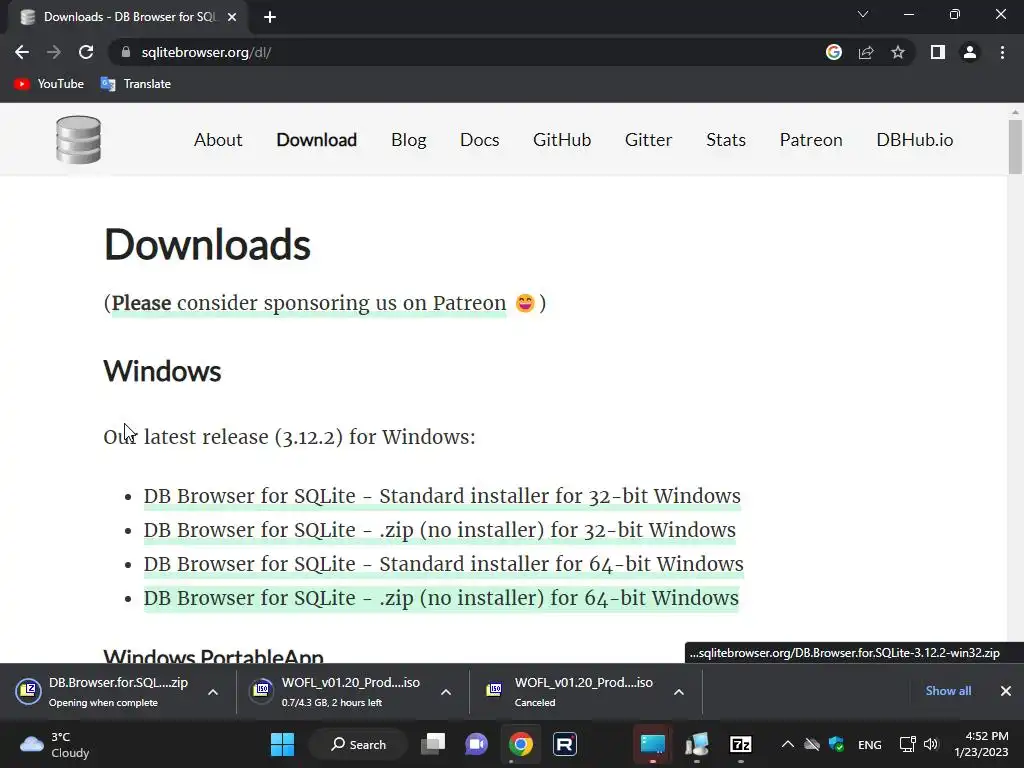Image resolution: width=1024 pixels, height=768 pixels.
Task: Expand options for canceled WOFL iso
Action: (x=679, y=692)
